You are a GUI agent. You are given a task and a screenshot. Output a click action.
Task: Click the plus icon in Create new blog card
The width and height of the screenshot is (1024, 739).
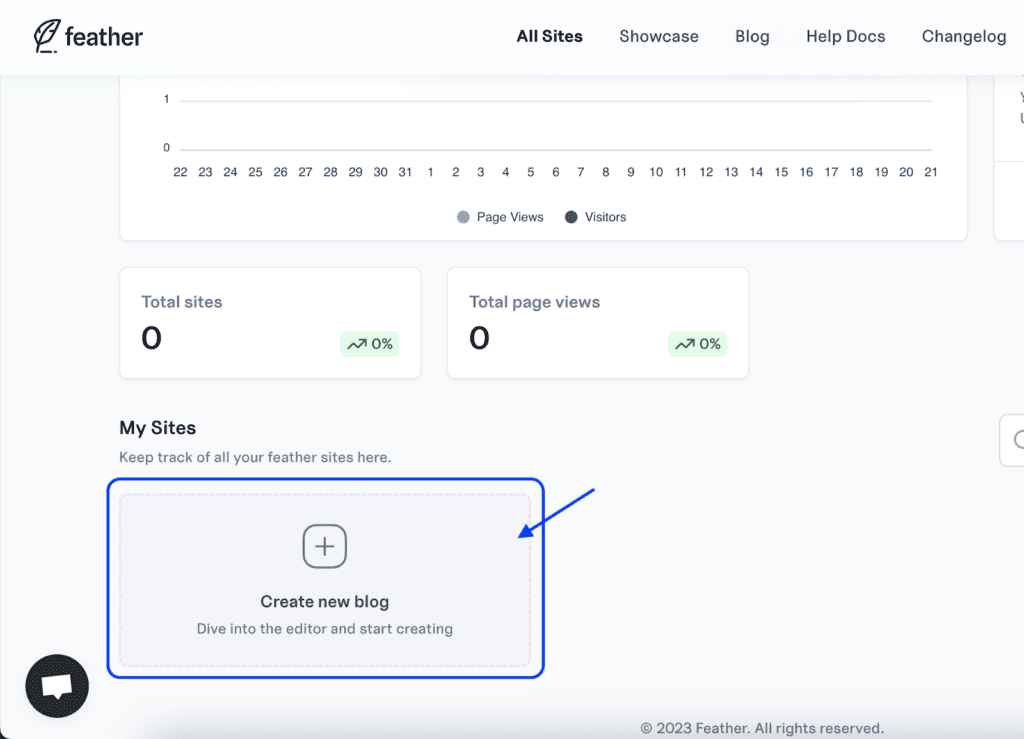[x=325, y=547]
